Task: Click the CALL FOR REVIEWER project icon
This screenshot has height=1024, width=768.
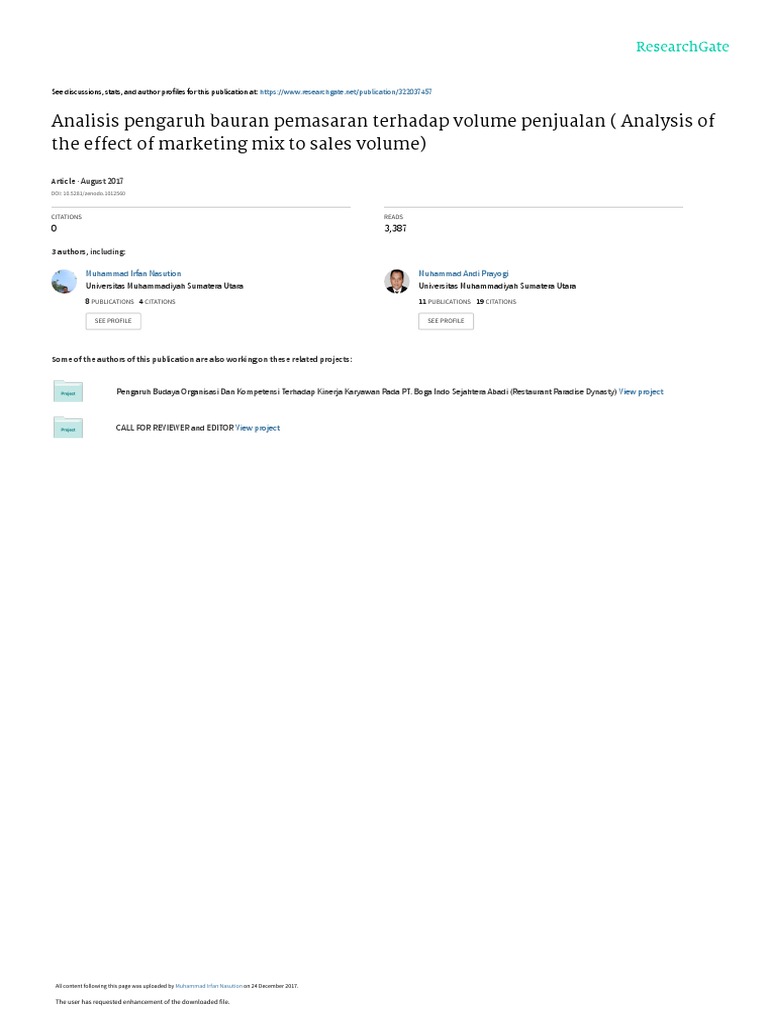Action: 68,428
